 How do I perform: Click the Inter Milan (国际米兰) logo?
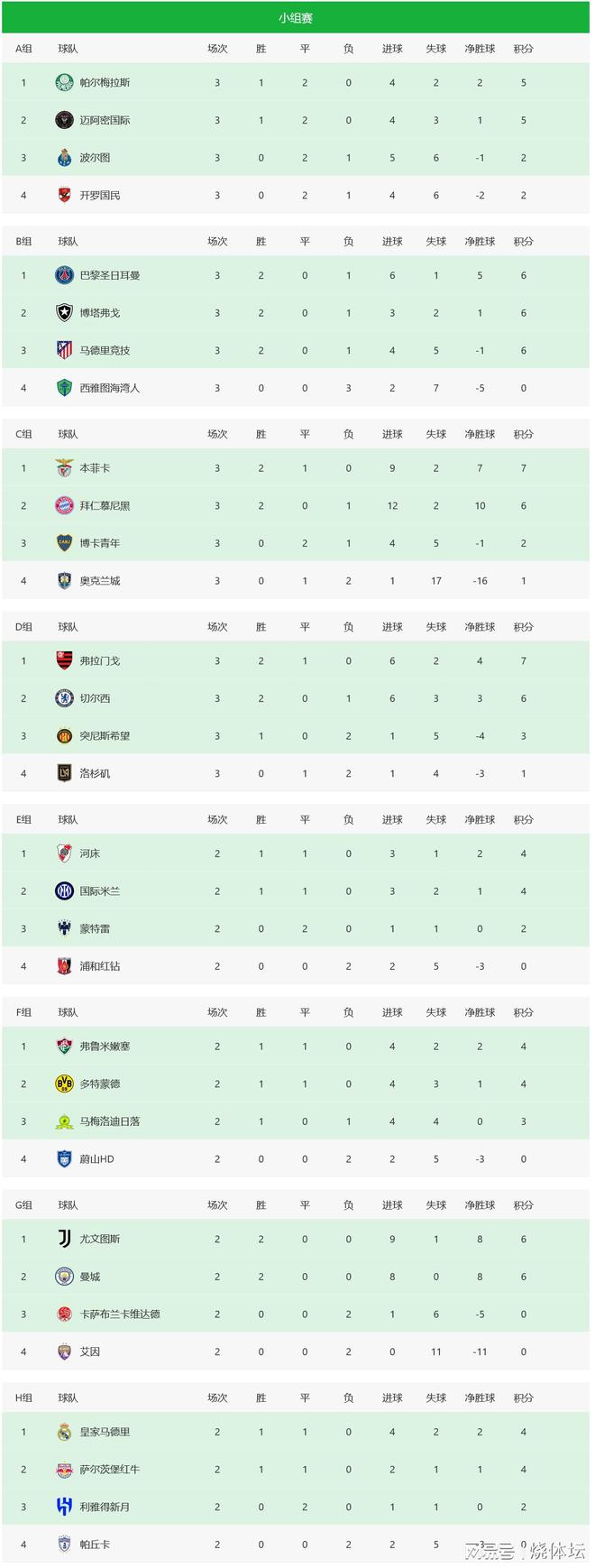pyautogui.click(x=64, y=891)
